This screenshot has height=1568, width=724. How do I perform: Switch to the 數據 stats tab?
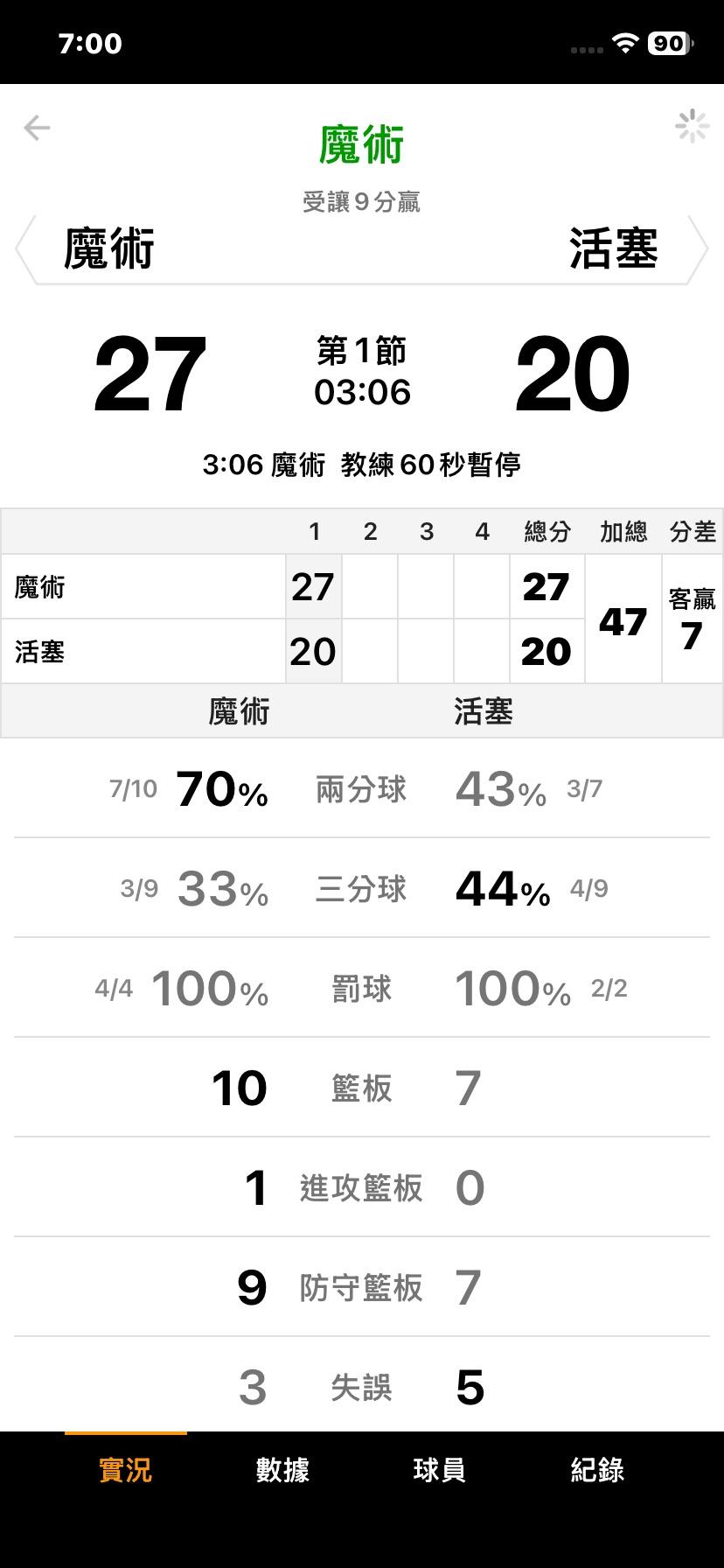coord(282,1469)
